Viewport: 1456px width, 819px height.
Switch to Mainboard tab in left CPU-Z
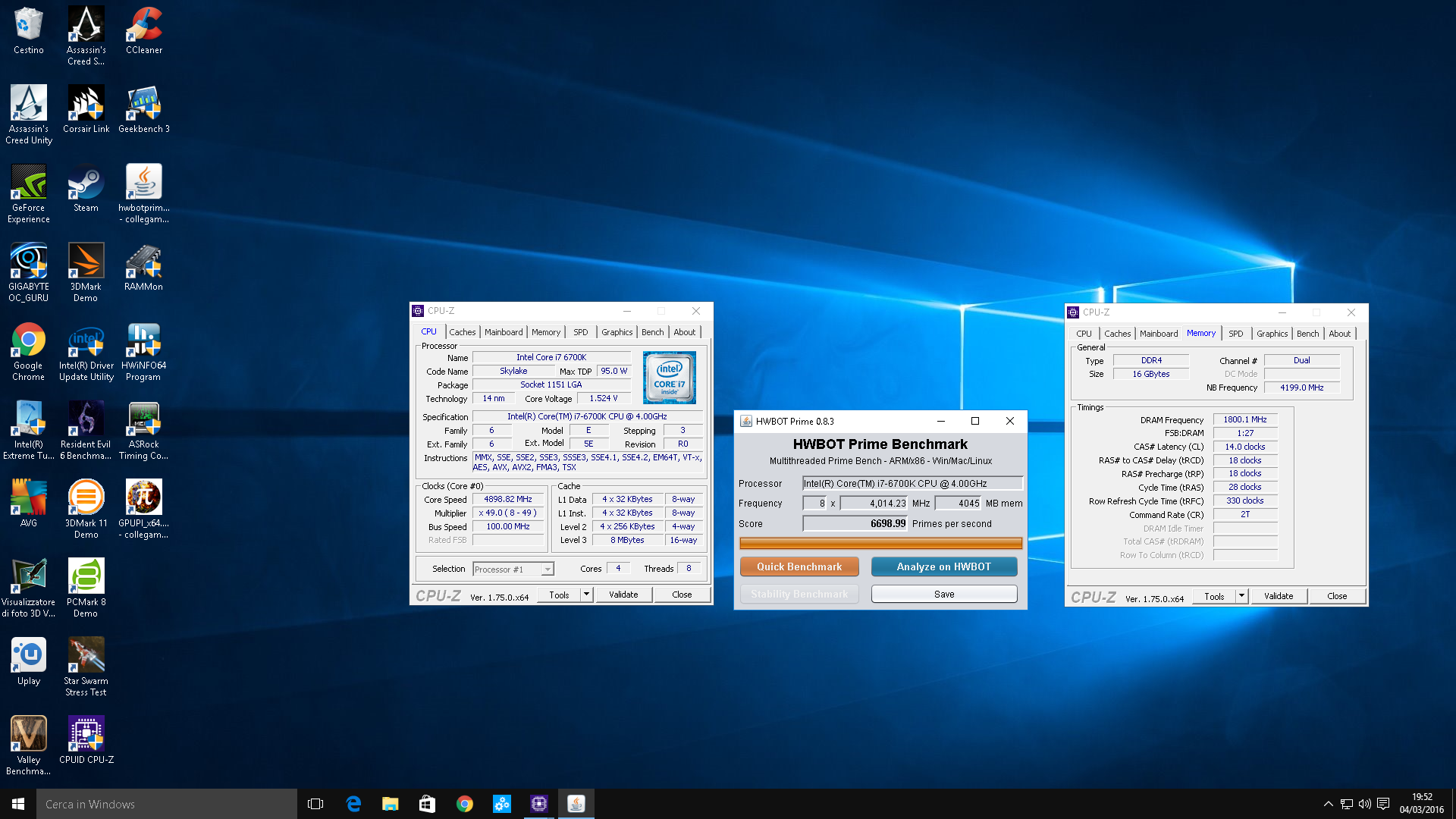(x=504, y=332)
